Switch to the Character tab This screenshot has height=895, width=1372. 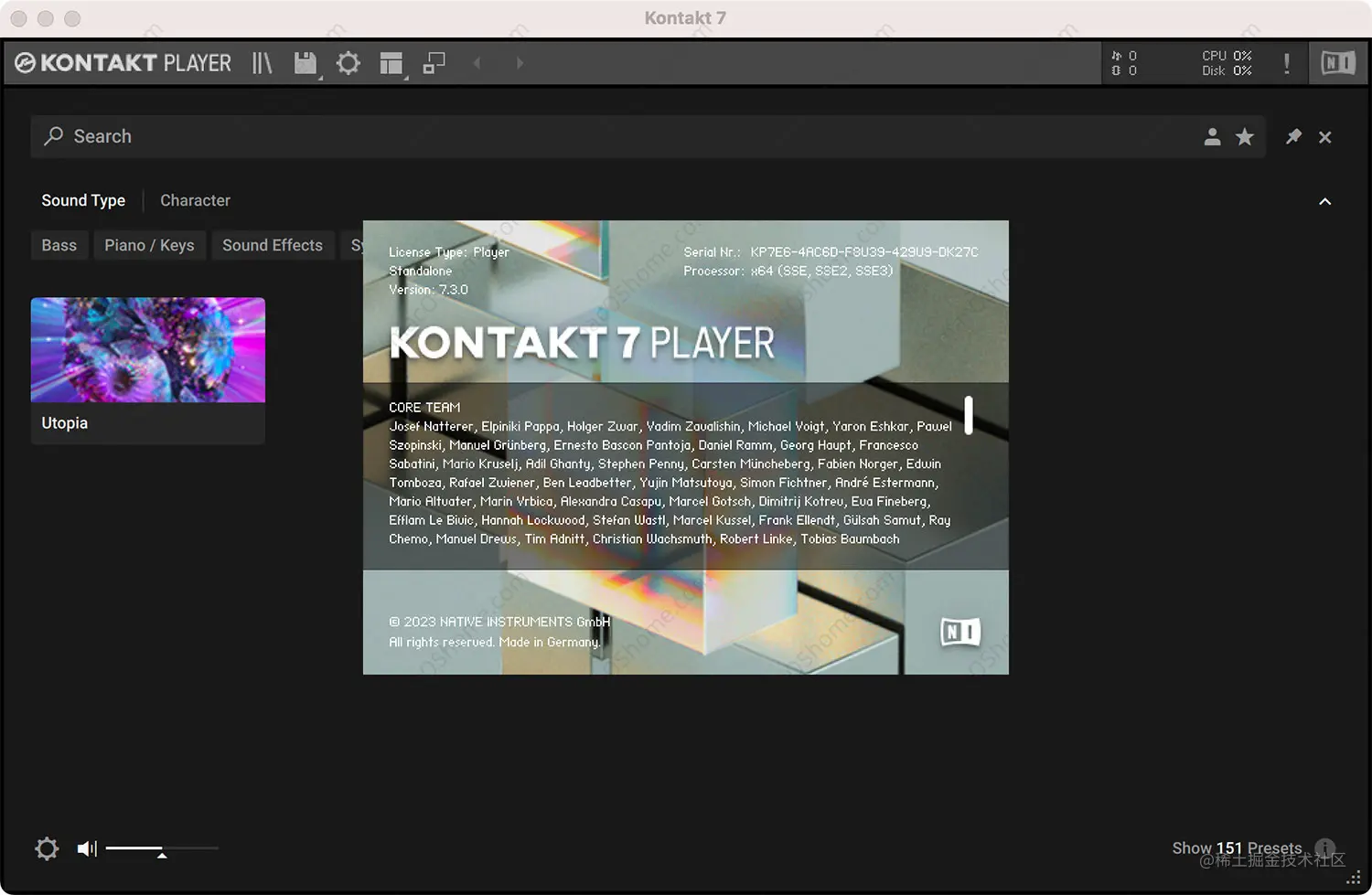[194, 200]
